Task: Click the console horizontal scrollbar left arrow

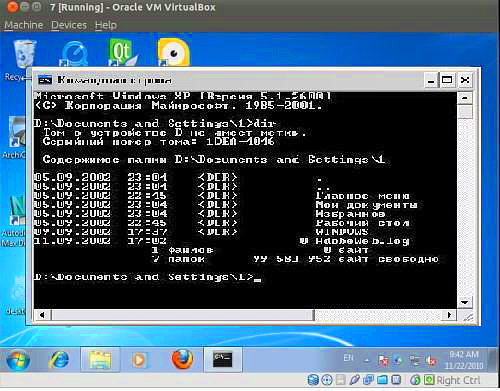Action: click(x=42, y=315)
